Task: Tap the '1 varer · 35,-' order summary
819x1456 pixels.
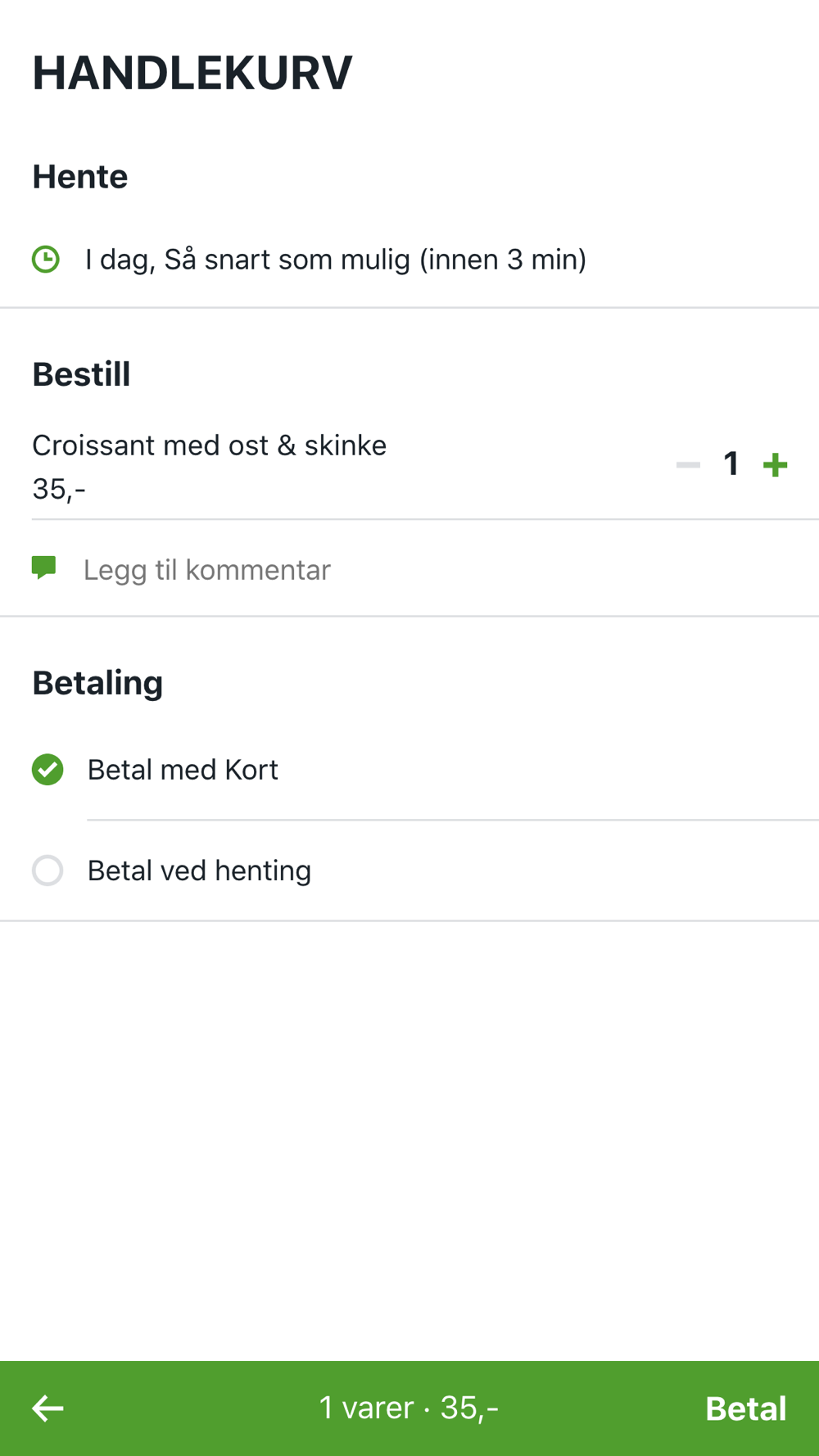Action: click(x=409, y=1408)
